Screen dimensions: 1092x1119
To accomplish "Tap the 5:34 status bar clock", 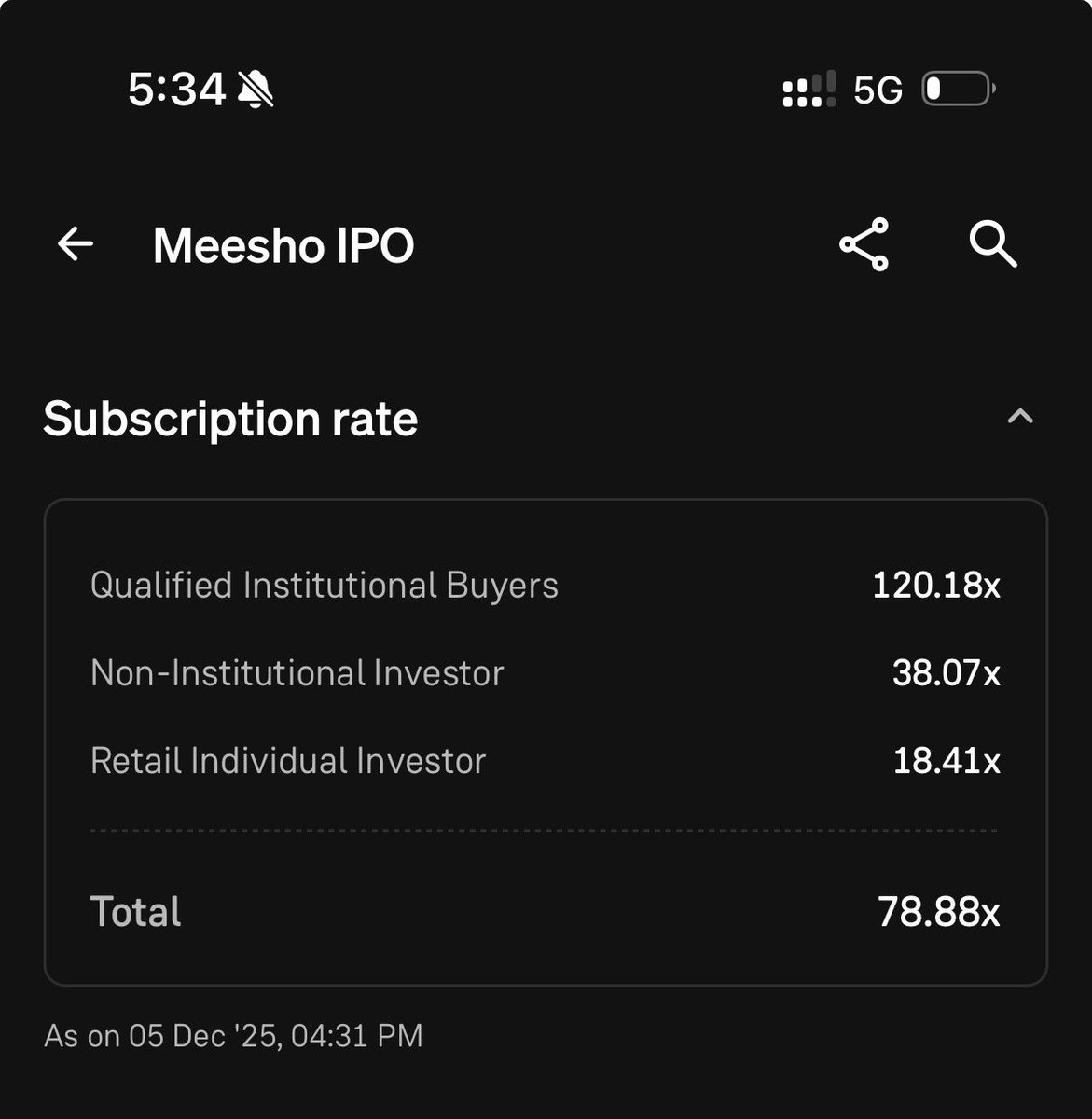I will (176, 90).
